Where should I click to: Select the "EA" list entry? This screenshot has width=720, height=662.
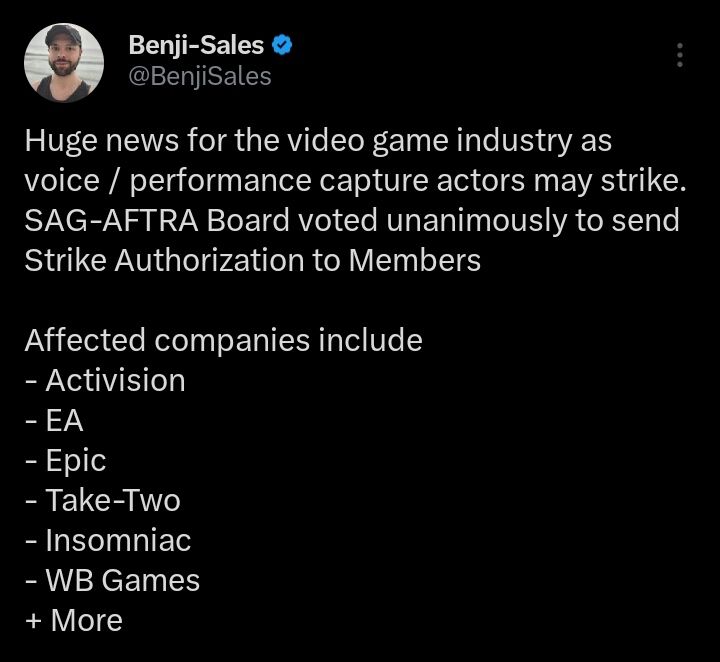[65, 420]
